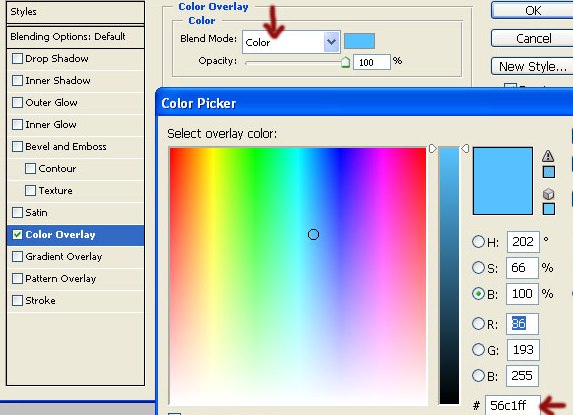Click the saturation field showing 66
The image size is (573, 415).
(522, 268)
